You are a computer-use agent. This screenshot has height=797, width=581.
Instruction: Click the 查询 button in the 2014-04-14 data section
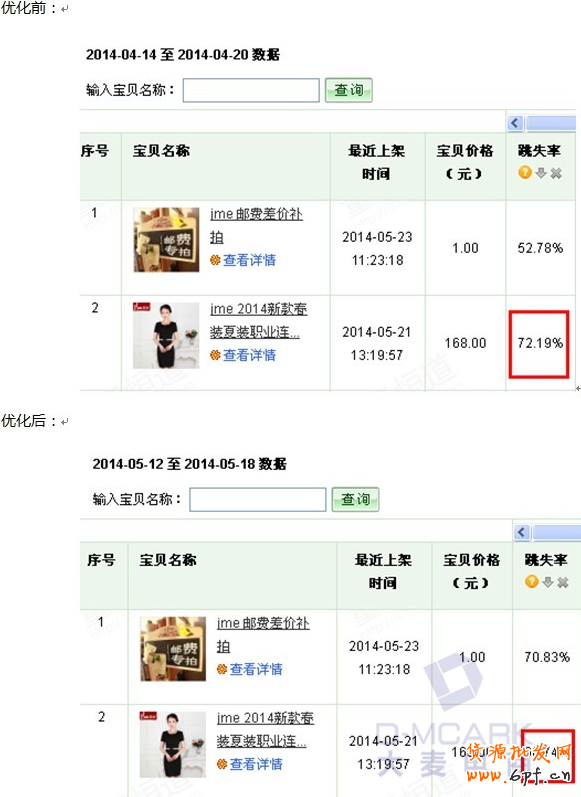pyautogui.click(x=349, y=90)
